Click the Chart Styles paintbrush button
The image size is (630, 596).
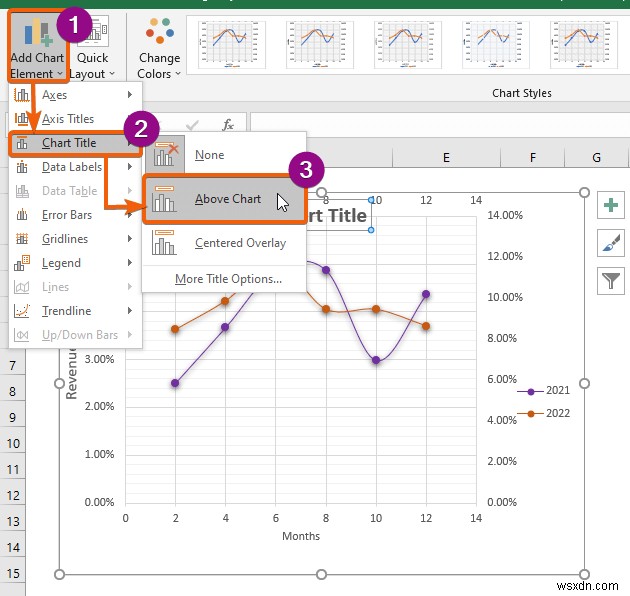(x=610, y=243)
